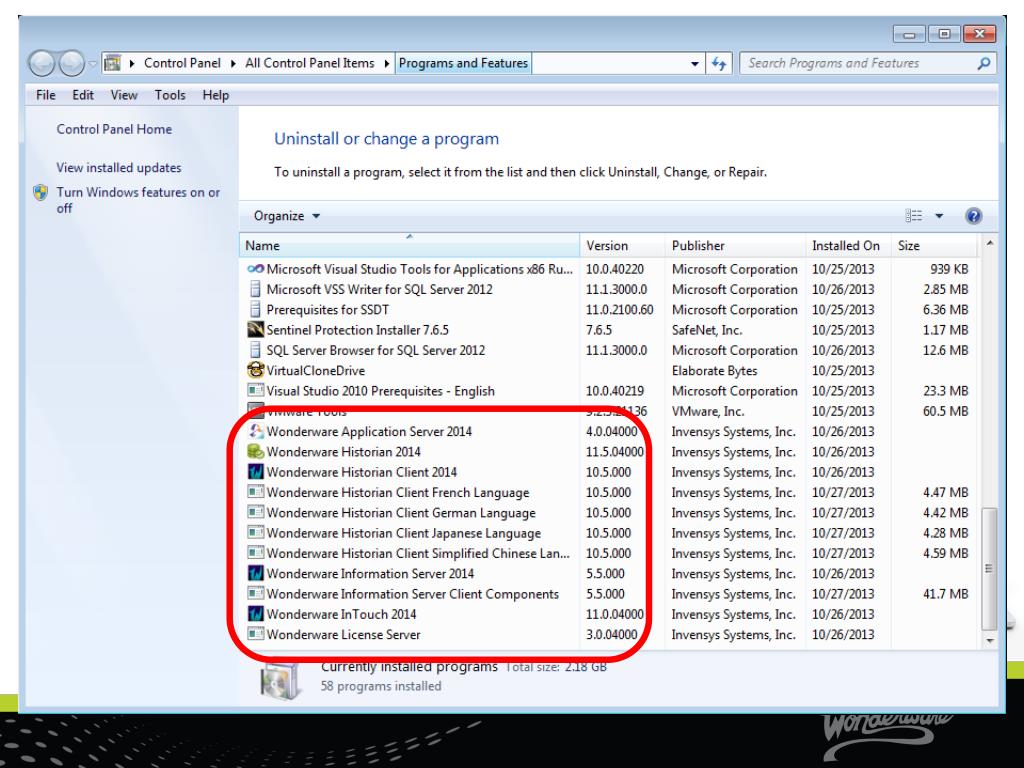Image resolution: width=1024 pixels, height=768 pixels.
Task: Open the address bar history dropdown
Action: point(694,63)
